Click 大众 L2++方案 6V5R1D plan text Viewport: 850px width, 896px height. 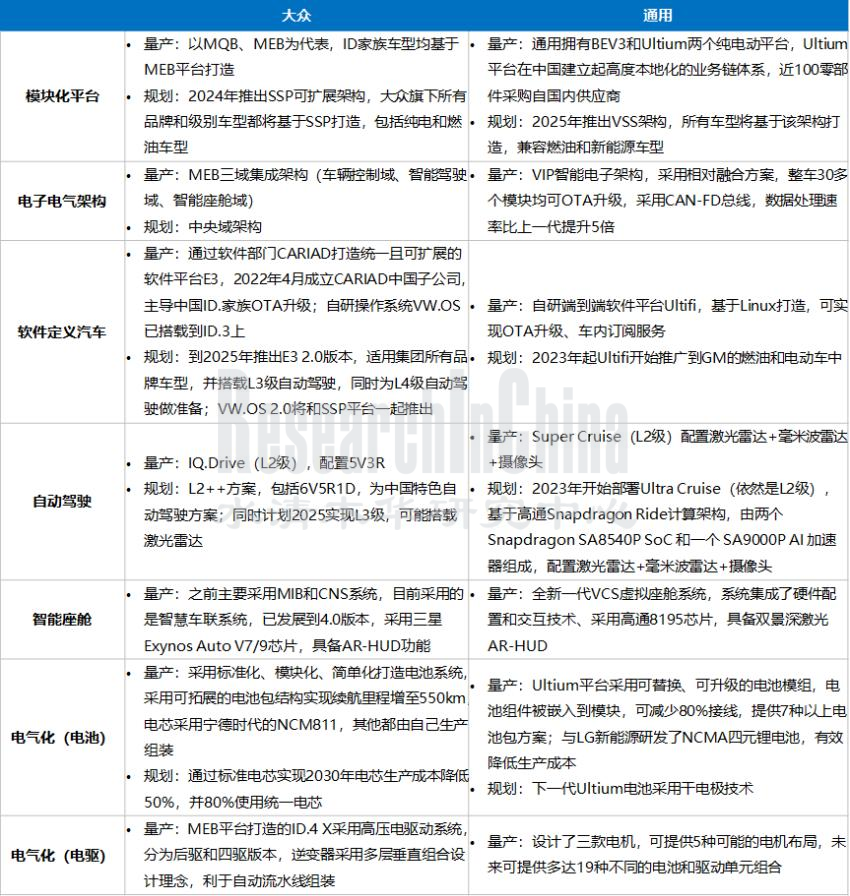tap(300, 515)
